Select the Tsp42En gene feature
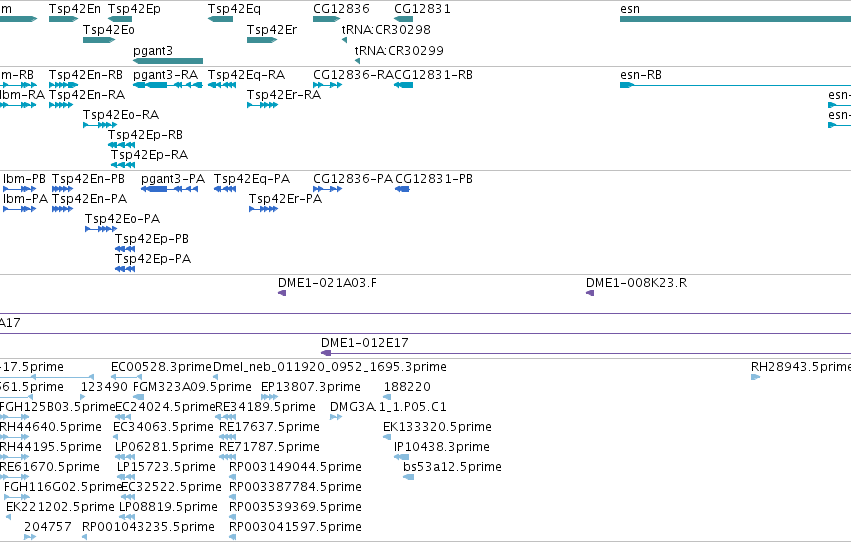The image size is (851, 542). pyautogui.click(x=63, y=19)
